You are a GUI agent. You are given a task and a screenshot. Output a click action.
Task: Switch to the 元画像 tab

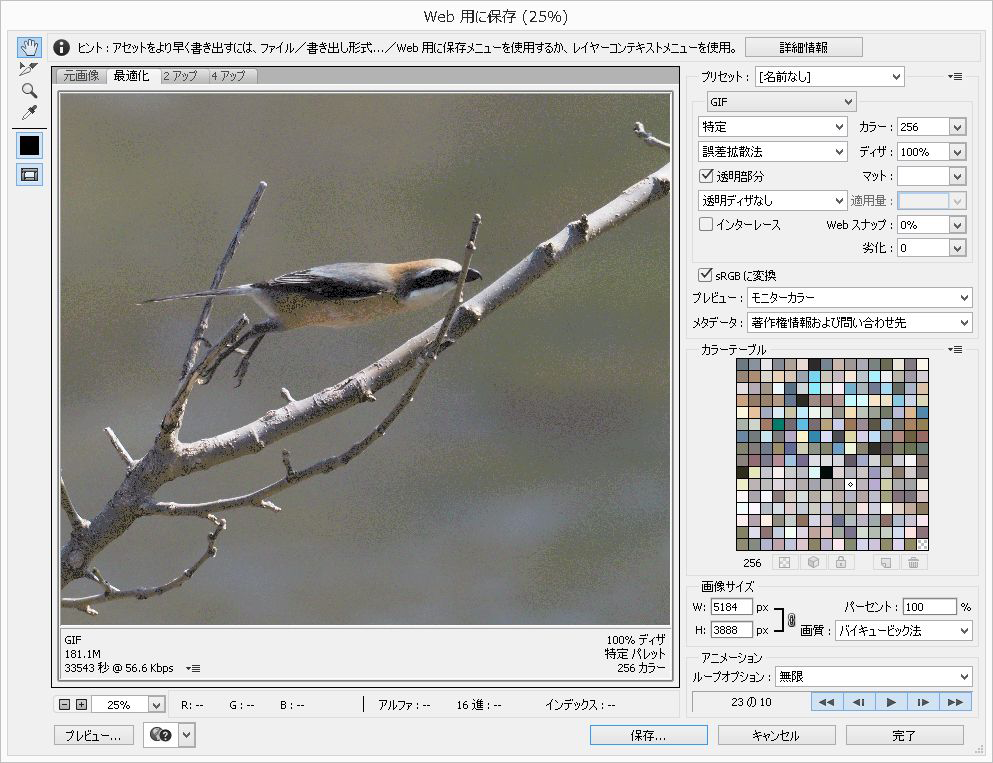[x=82, y=76]
